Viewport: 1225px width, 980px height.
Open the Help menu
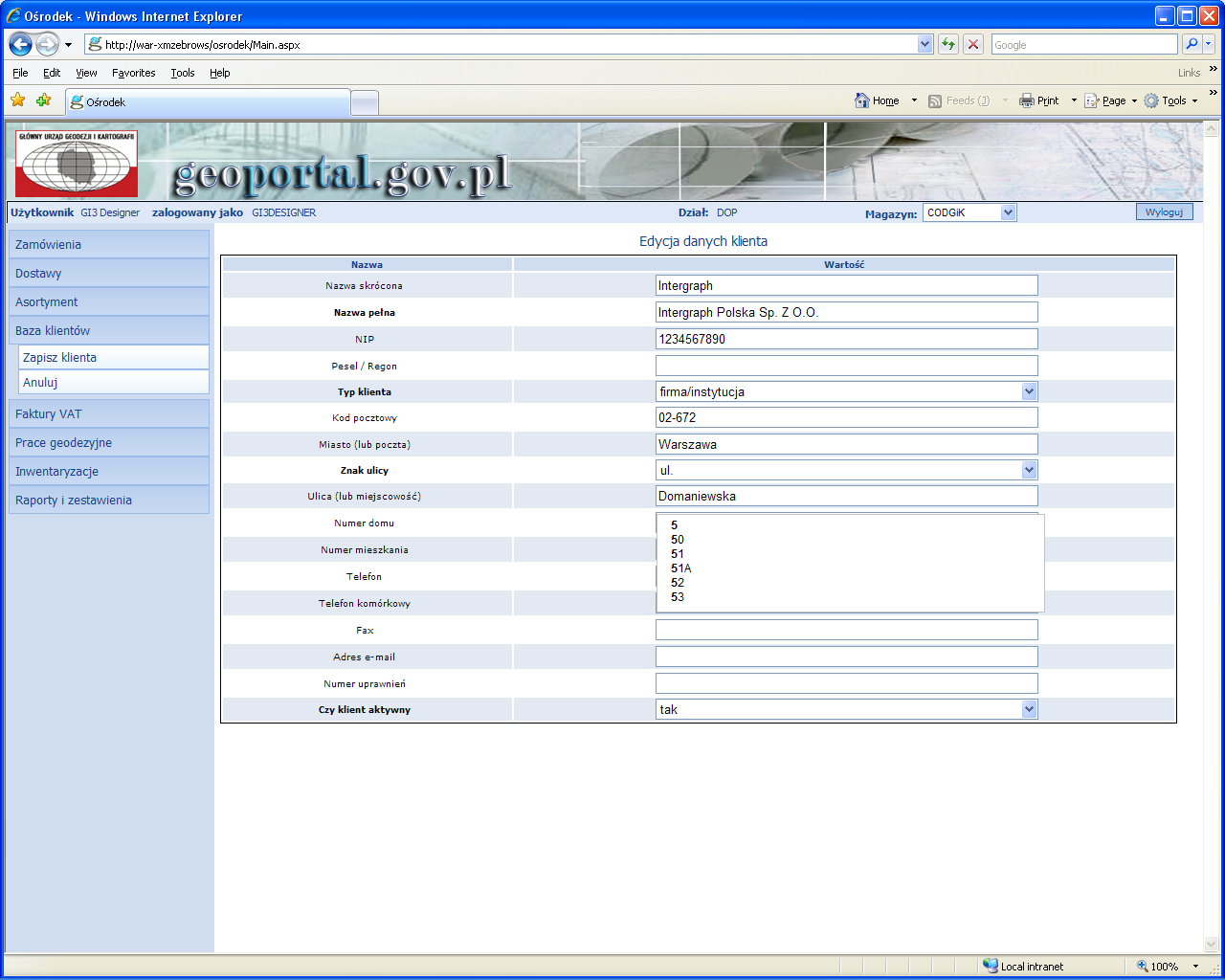click(220, 73)
